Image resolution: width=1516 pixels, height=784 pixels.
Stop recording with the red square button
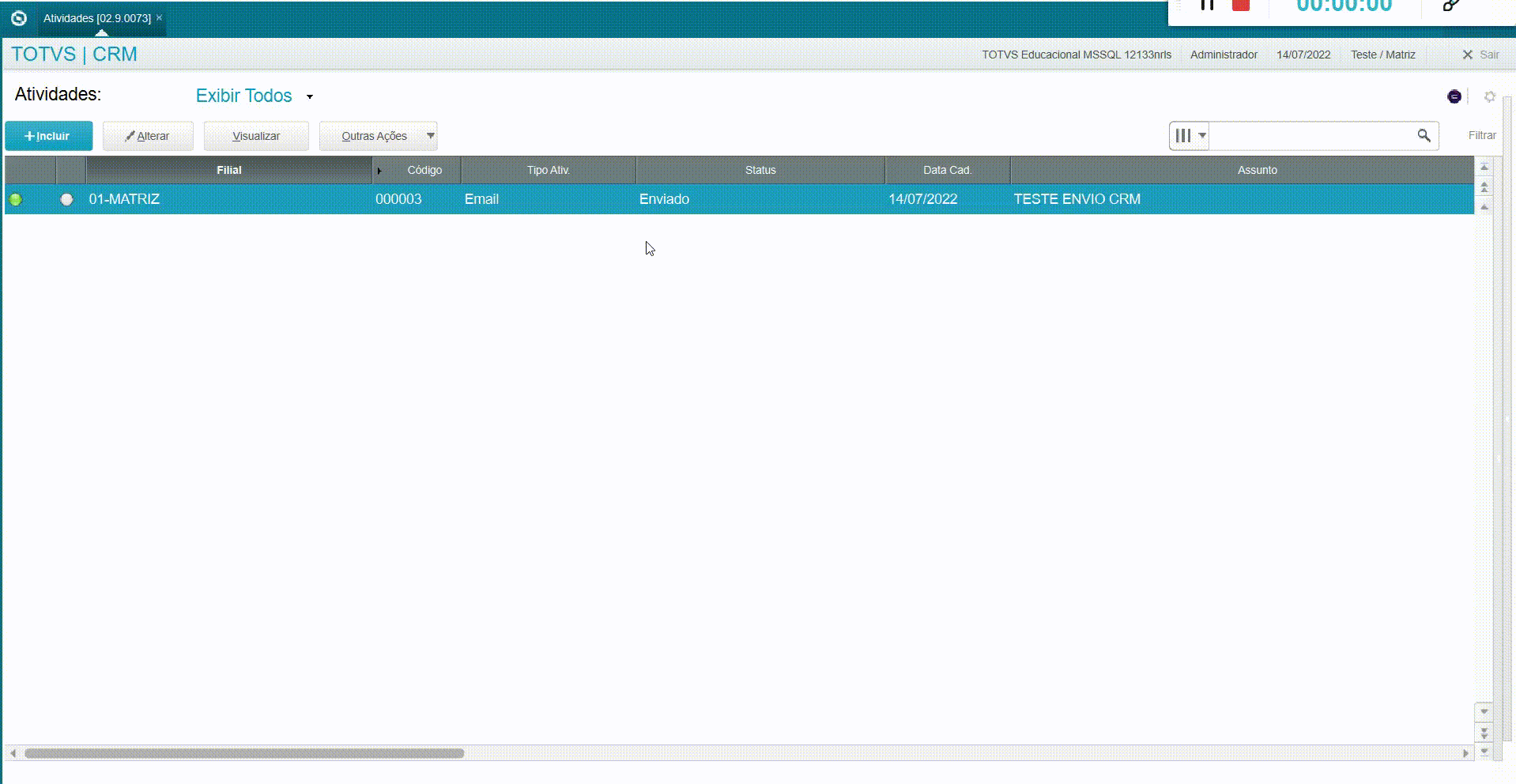1241,4
